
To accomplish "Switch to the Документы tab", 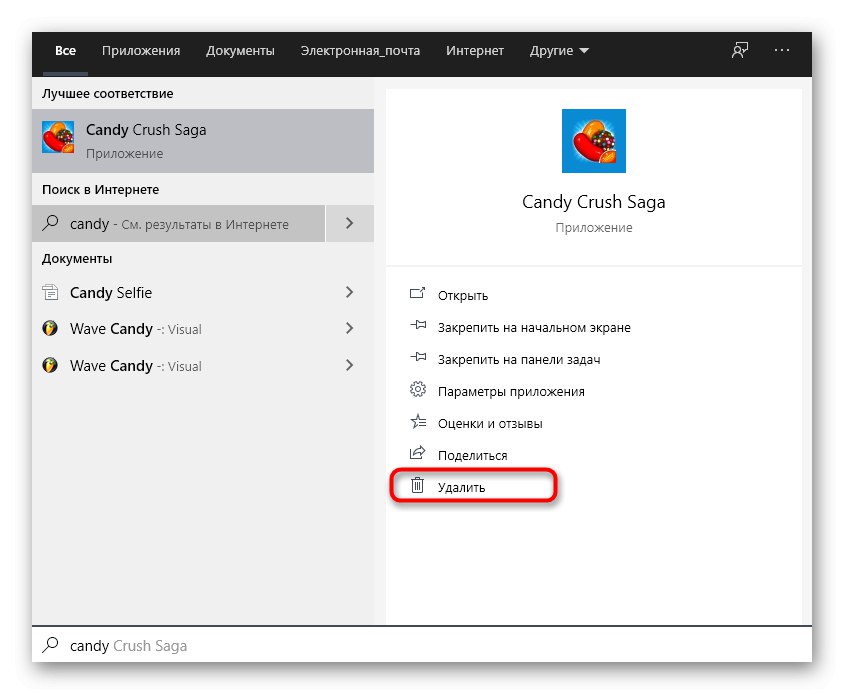I will (x=240, y=51).
